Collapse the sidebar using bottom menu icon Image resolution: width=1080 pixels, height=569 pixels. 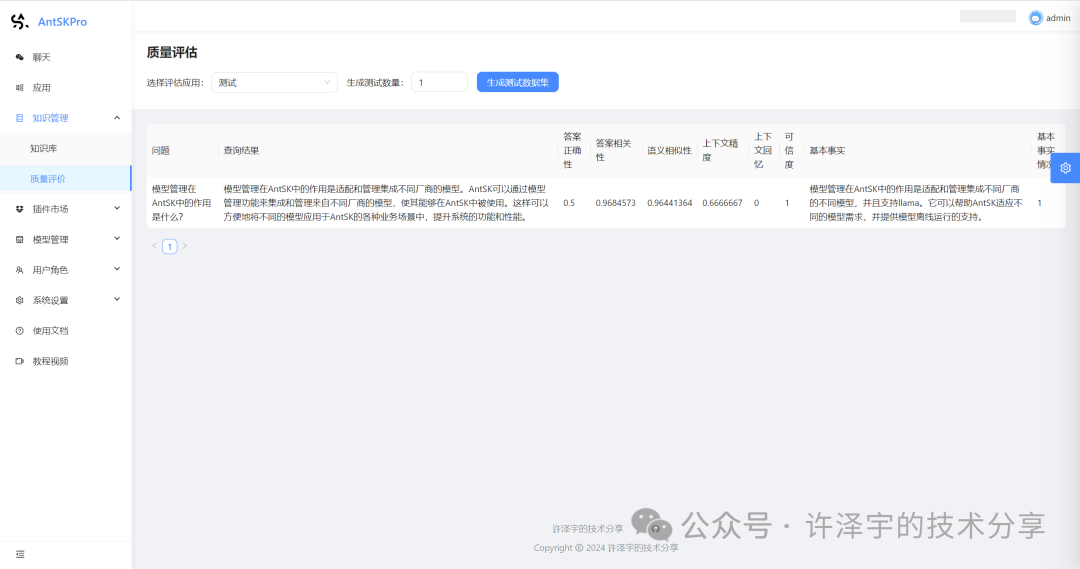coord(20,554)
